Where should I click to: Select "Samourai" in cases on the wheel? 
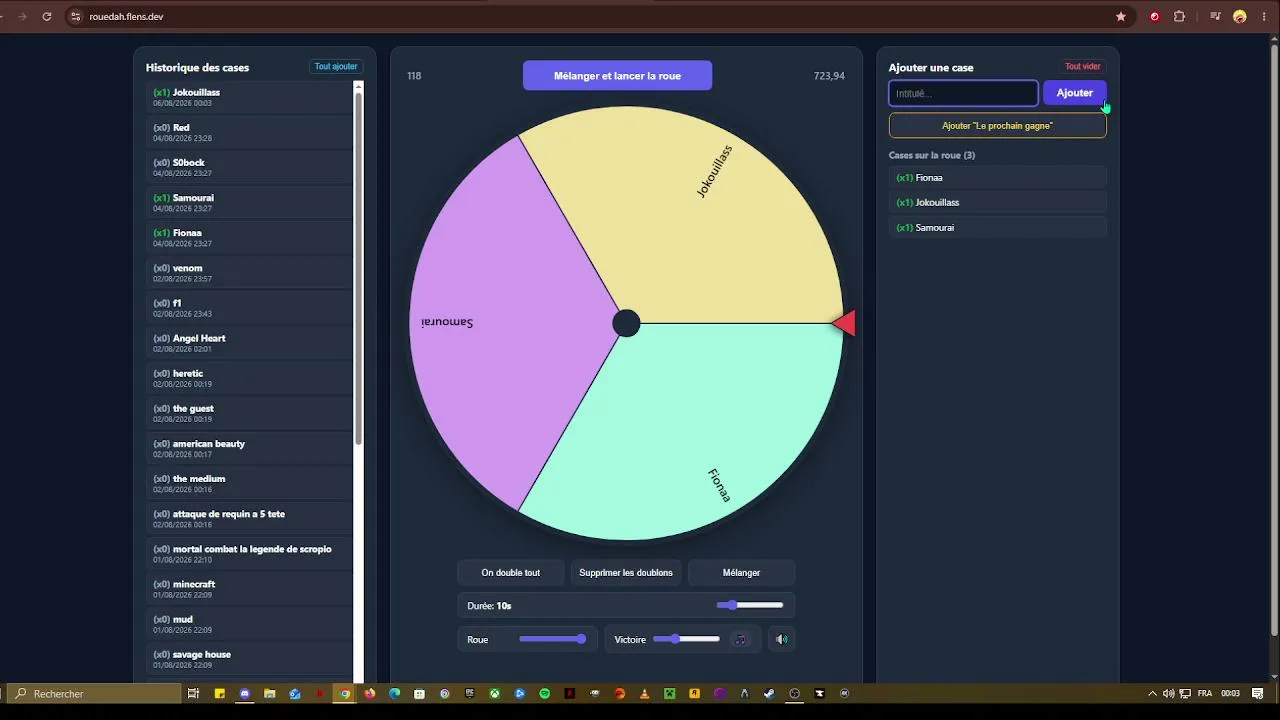997,227
